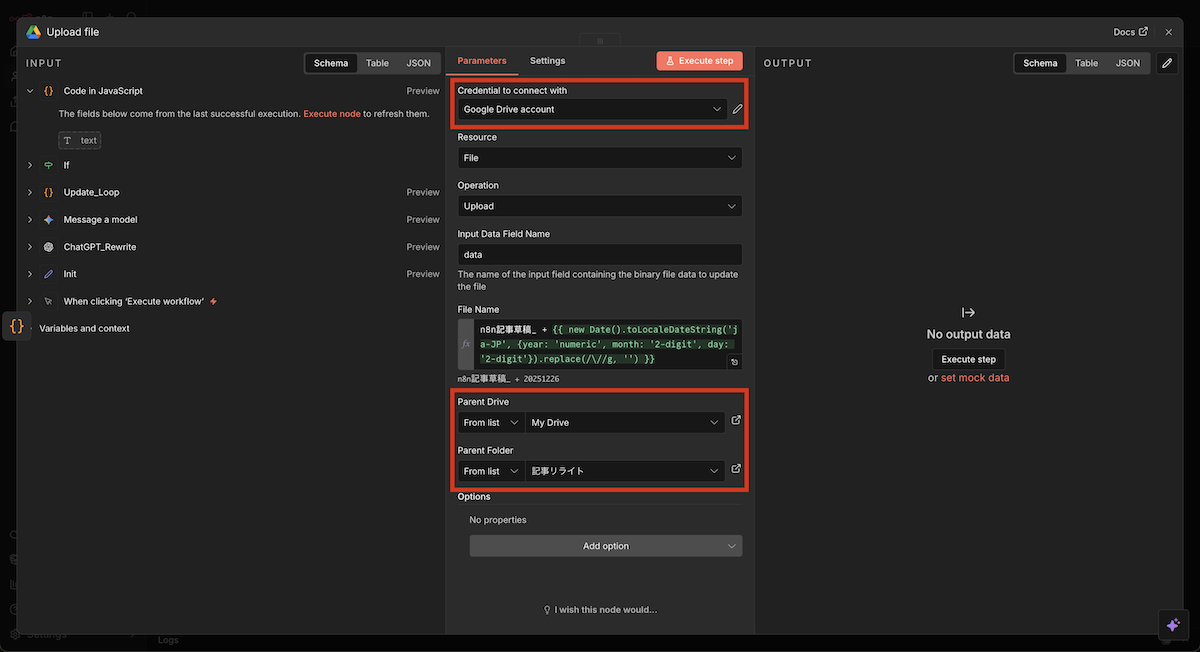This screenshot has width=1200, height=652.
Task: Click the output edit pencil icon
Action: 1166,63
